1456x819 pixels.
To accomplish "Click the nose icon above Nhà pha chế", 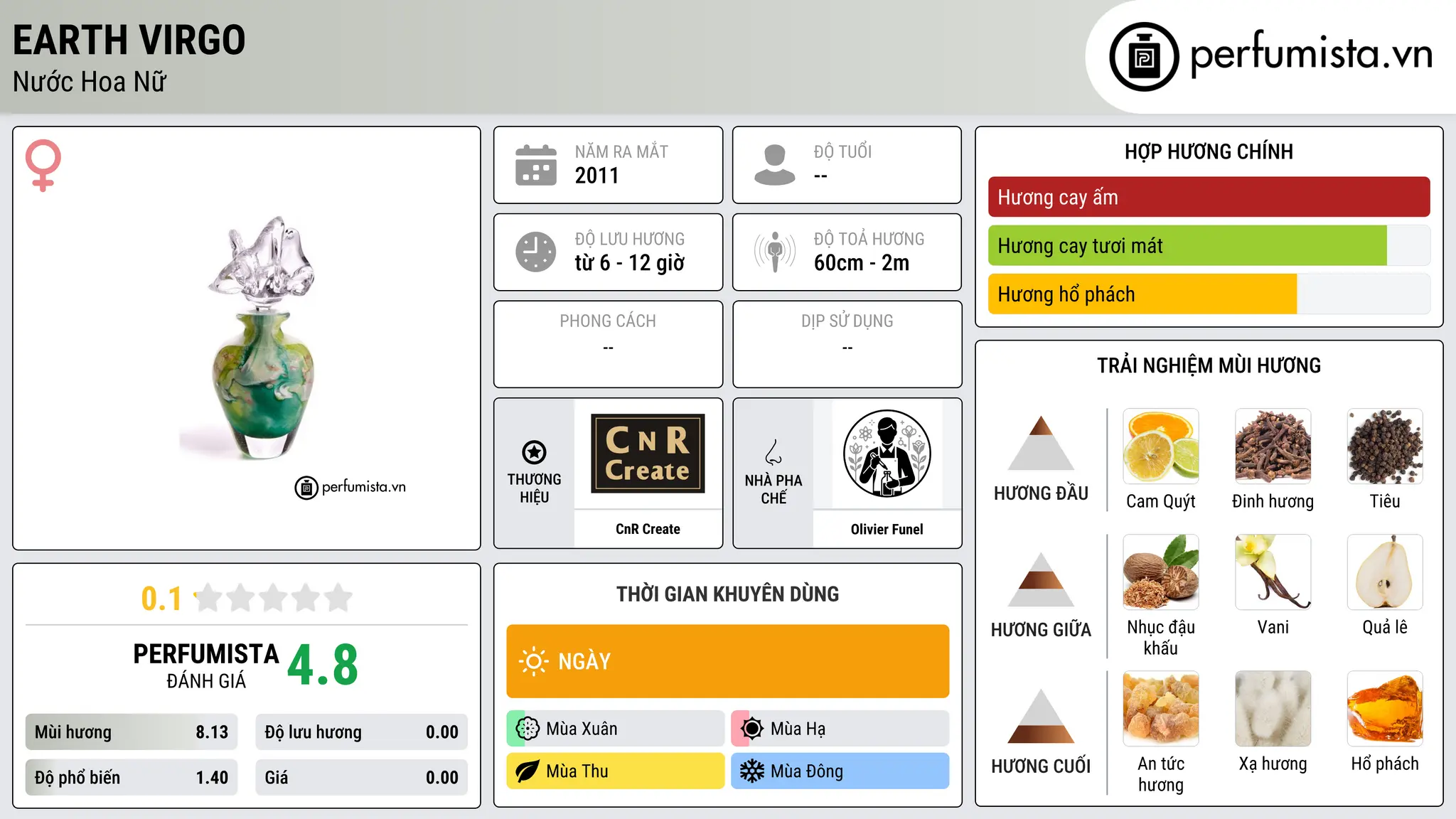I will (x=773, y=451).
